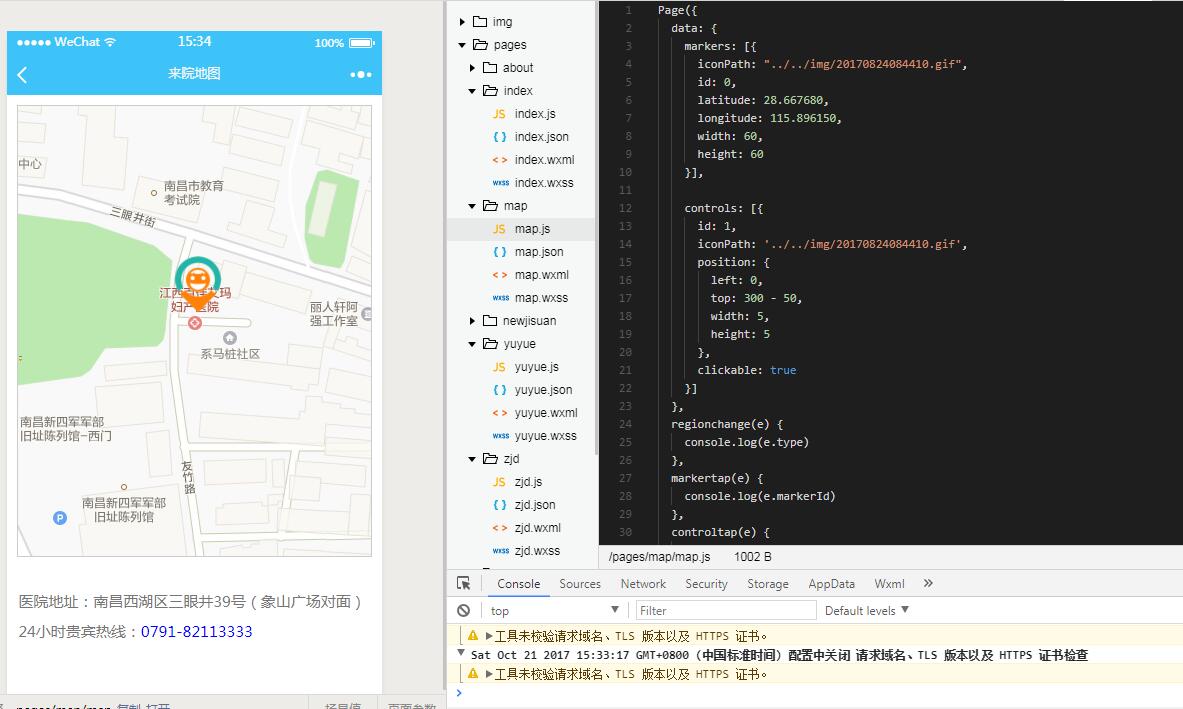Image resolution: width=1183 pixels, height=709 pixels.
Task: Open the three-dot menu in header
Action: click(360, 75)
